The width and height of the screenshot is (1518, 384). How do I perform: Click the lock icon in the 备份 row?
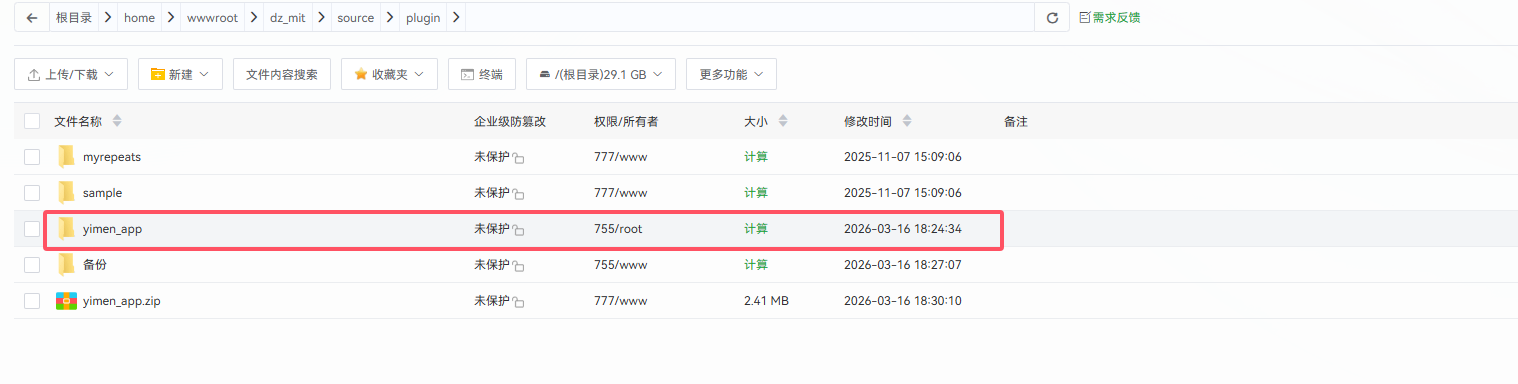(519, 266)
